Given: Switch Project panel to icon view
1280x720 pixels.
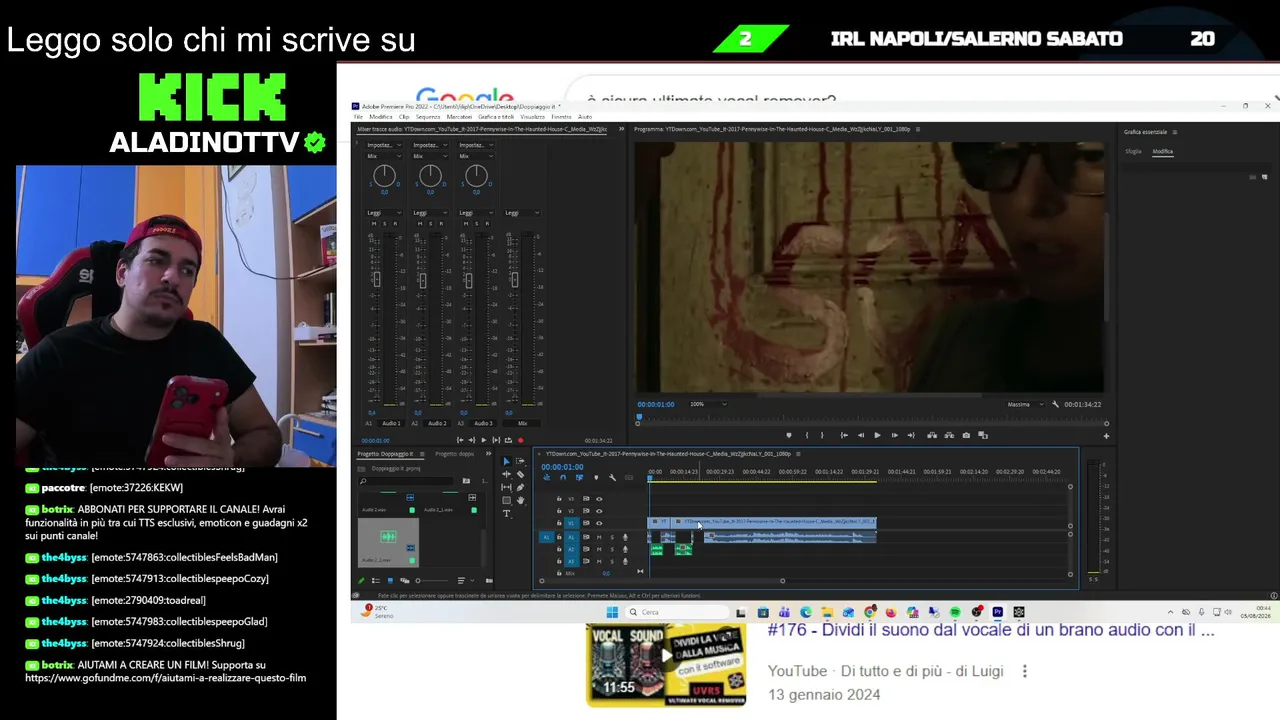Looking at the screenshot, I should point(390,580).
